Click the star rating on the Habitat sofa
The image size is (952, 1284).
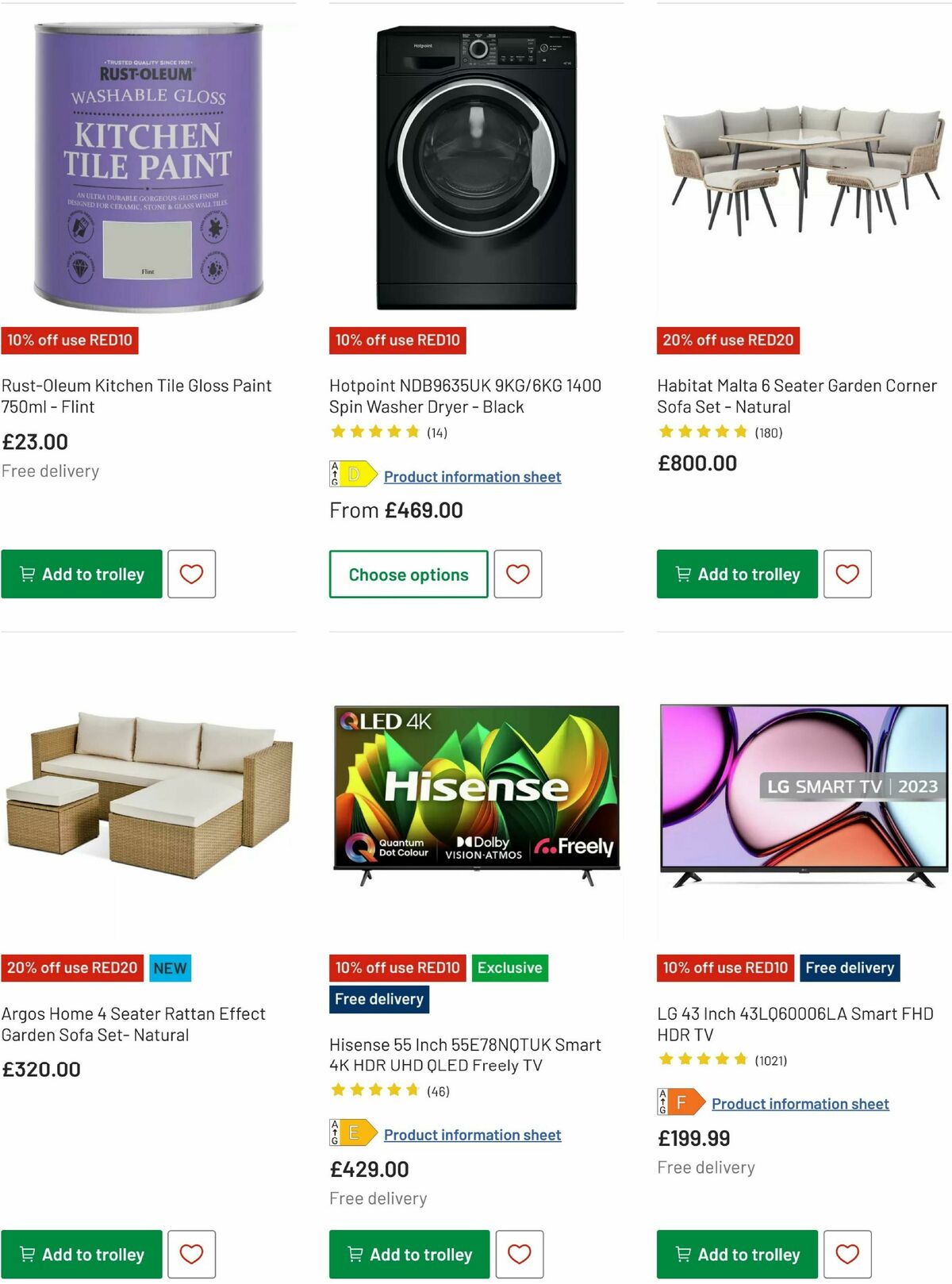click(701, 431)
